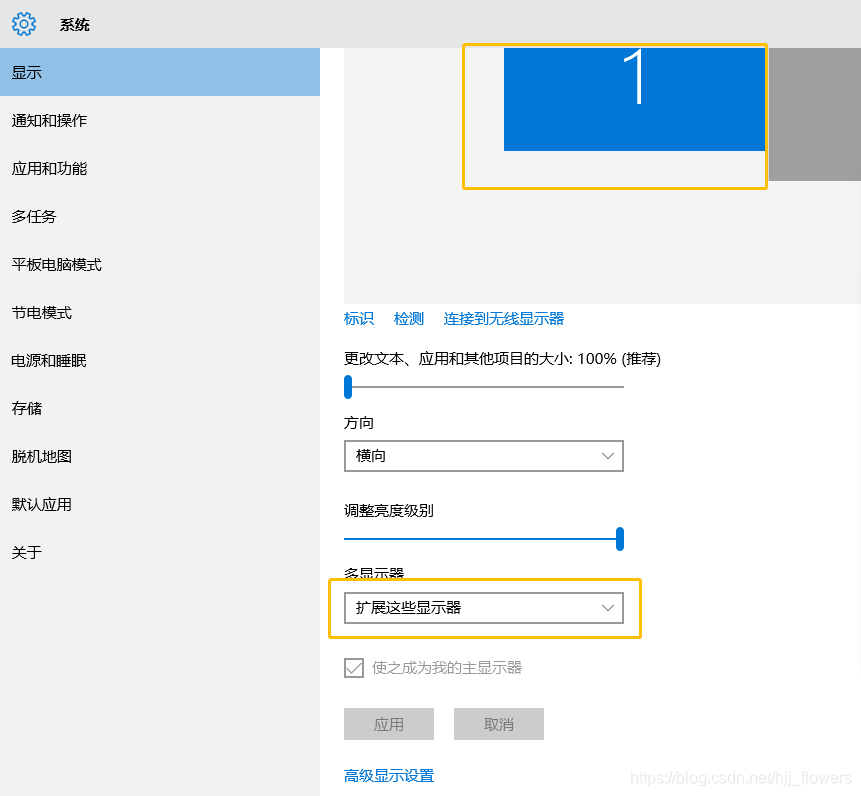Click the text size scaling slider
The width and height of the screenshot is (861, 796).
484,387
